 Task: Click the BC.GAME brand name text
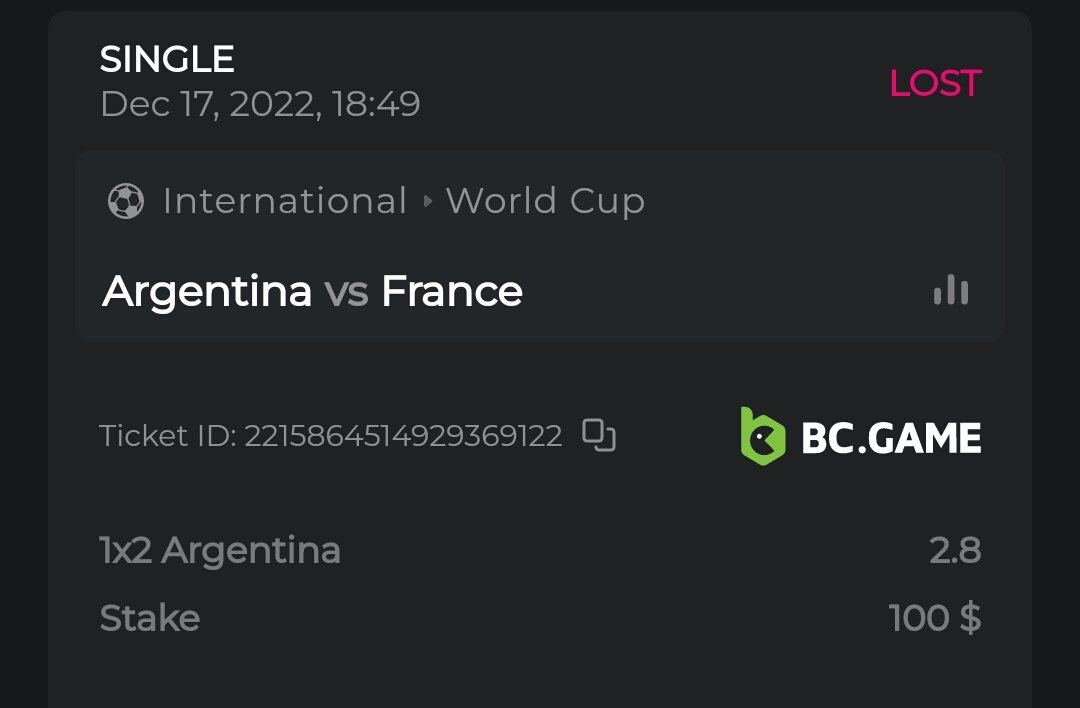[x=891, y=438]
